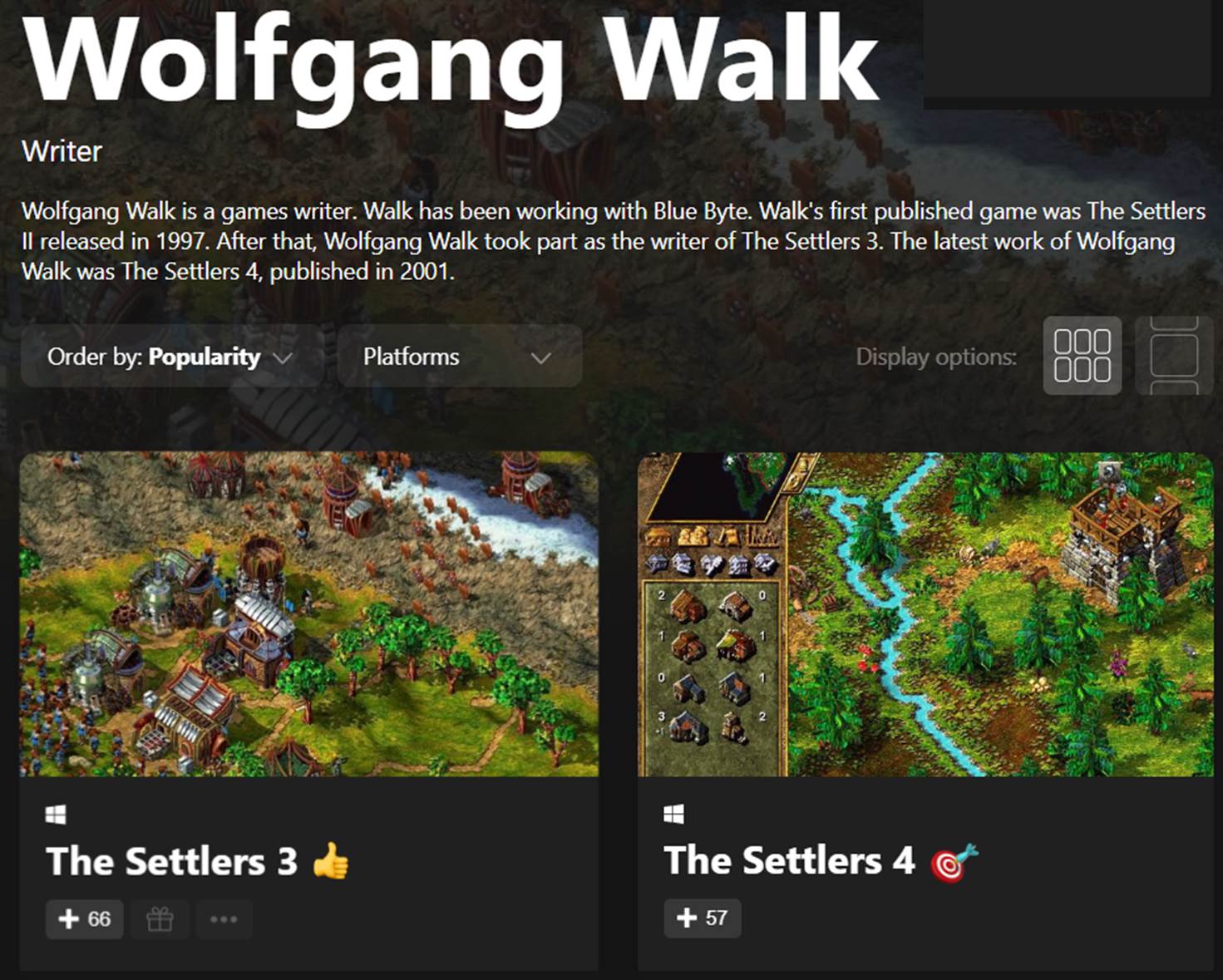The height and width of the screenshot is (980, 1223).
Task: Switch to grid display option
Action: click(x=1082, y=356)
